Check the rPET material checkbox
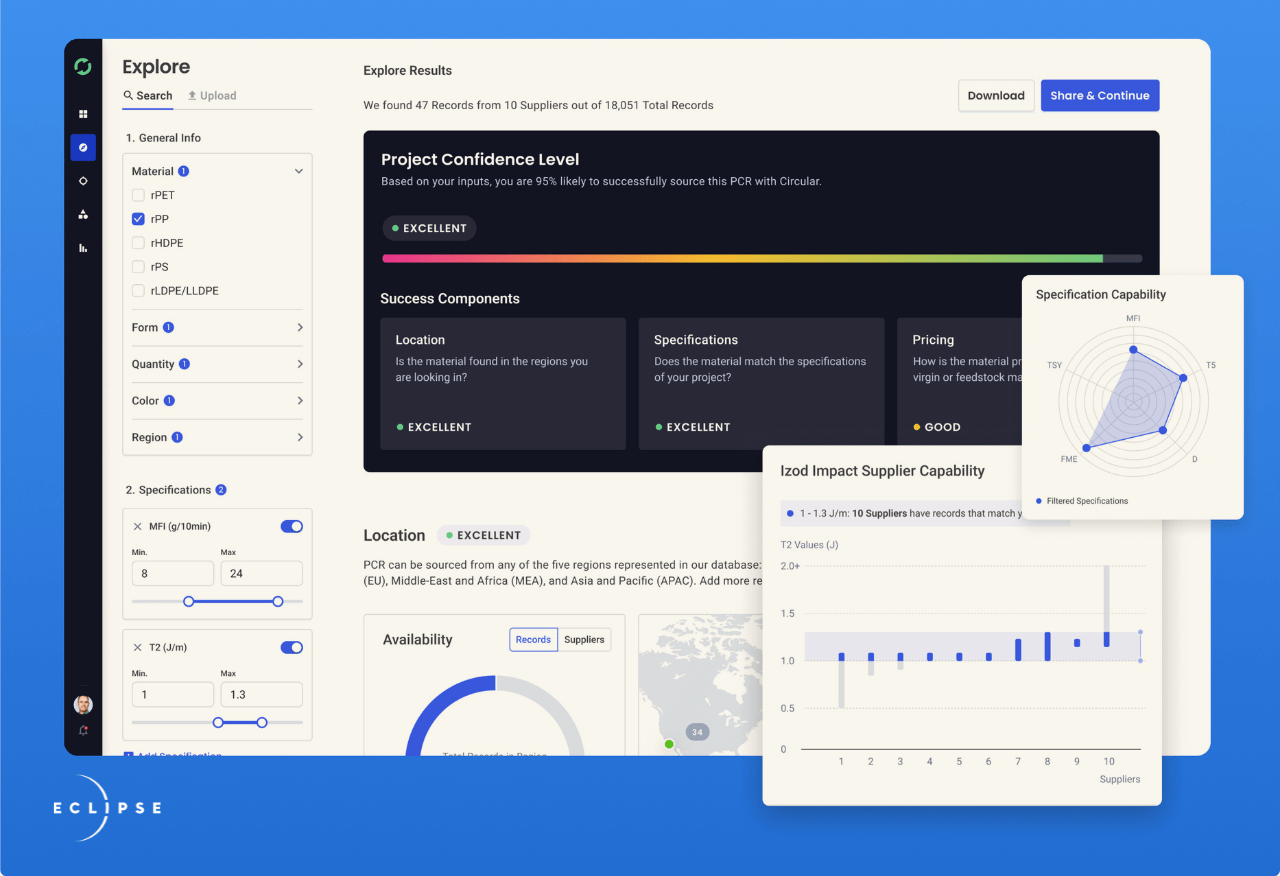1280x876 pixels. (x=136, y=195)
